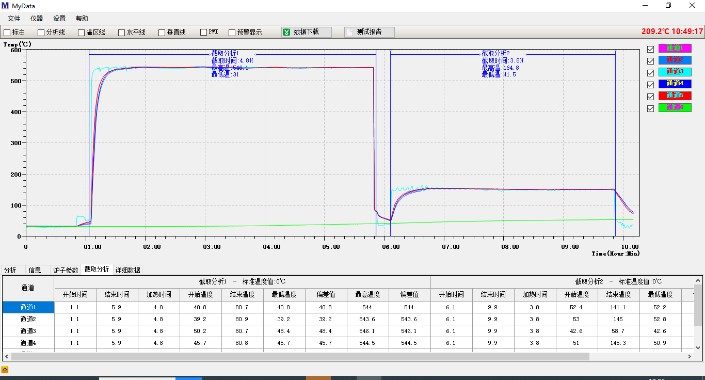Toggle the PWI checkbox
The height and width of the screenshot is (380, 705).
tap(203, 32)
